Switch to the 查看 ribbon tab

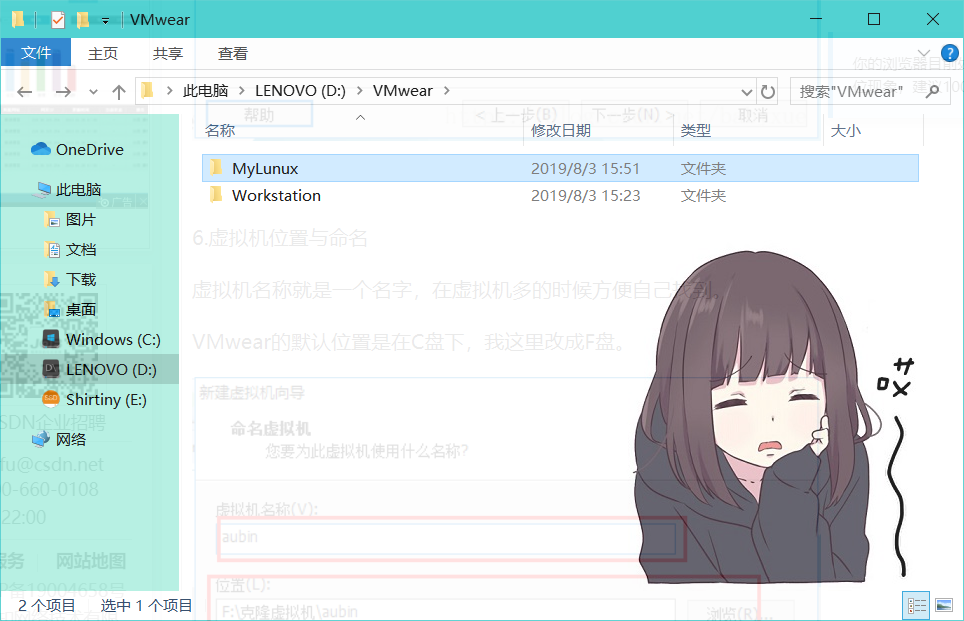click(x=232, y=53)
